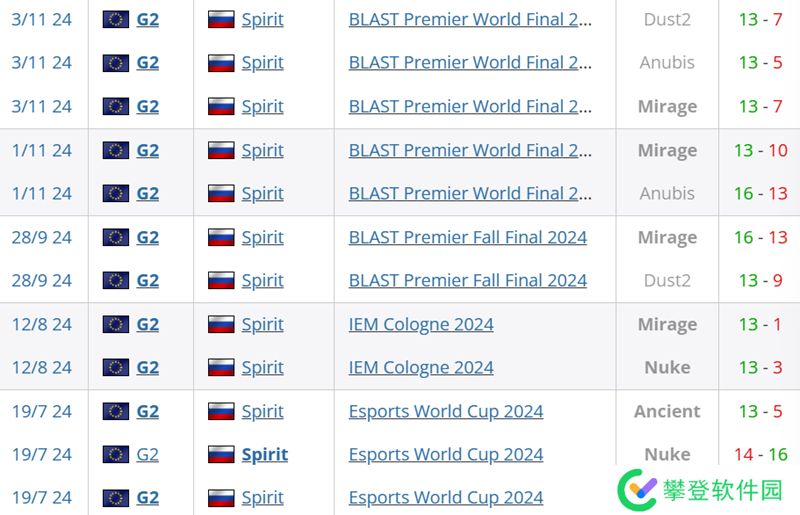
Task: Click the 14 - 16 score on Nuke
Action: pyautogui.click(x=761, y=455)
